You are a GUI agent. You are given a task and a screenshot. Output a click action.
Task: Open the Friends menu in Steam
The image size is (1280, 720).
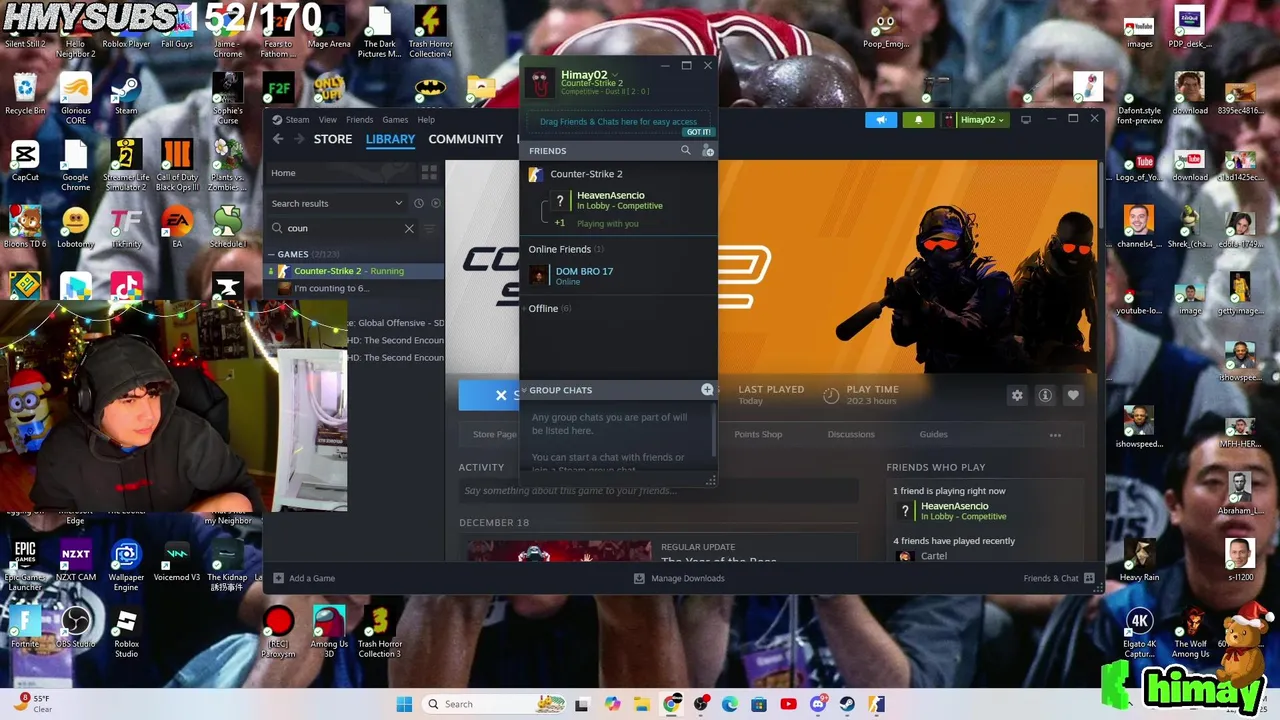pos(359,120)
